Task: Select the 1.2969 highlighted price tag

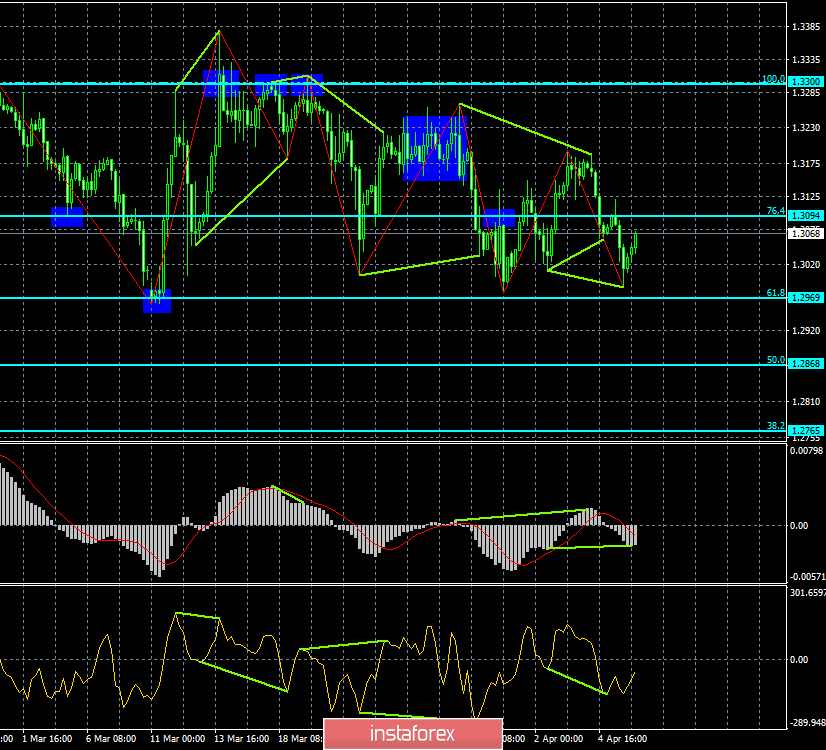Action: [806, 298]
